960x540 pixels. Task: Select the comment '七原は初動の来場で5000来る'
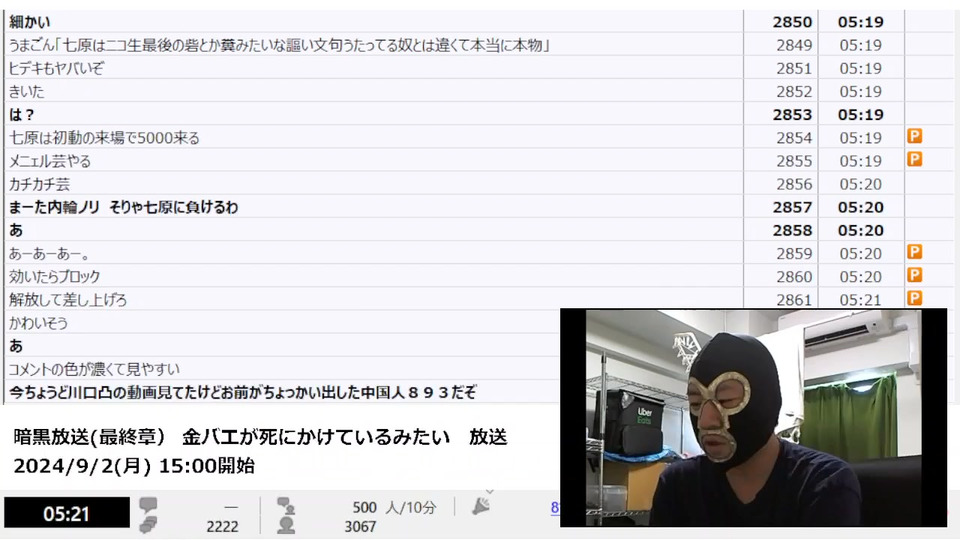[x=104, y=138]
